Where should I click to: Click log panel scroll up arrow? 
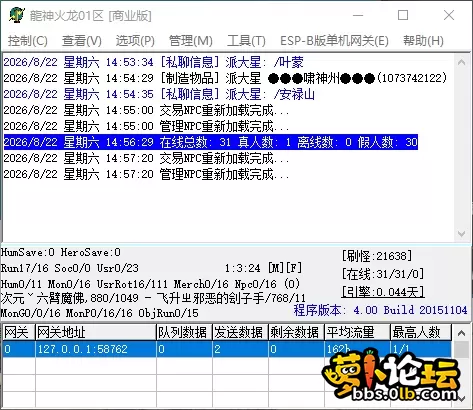462,62
